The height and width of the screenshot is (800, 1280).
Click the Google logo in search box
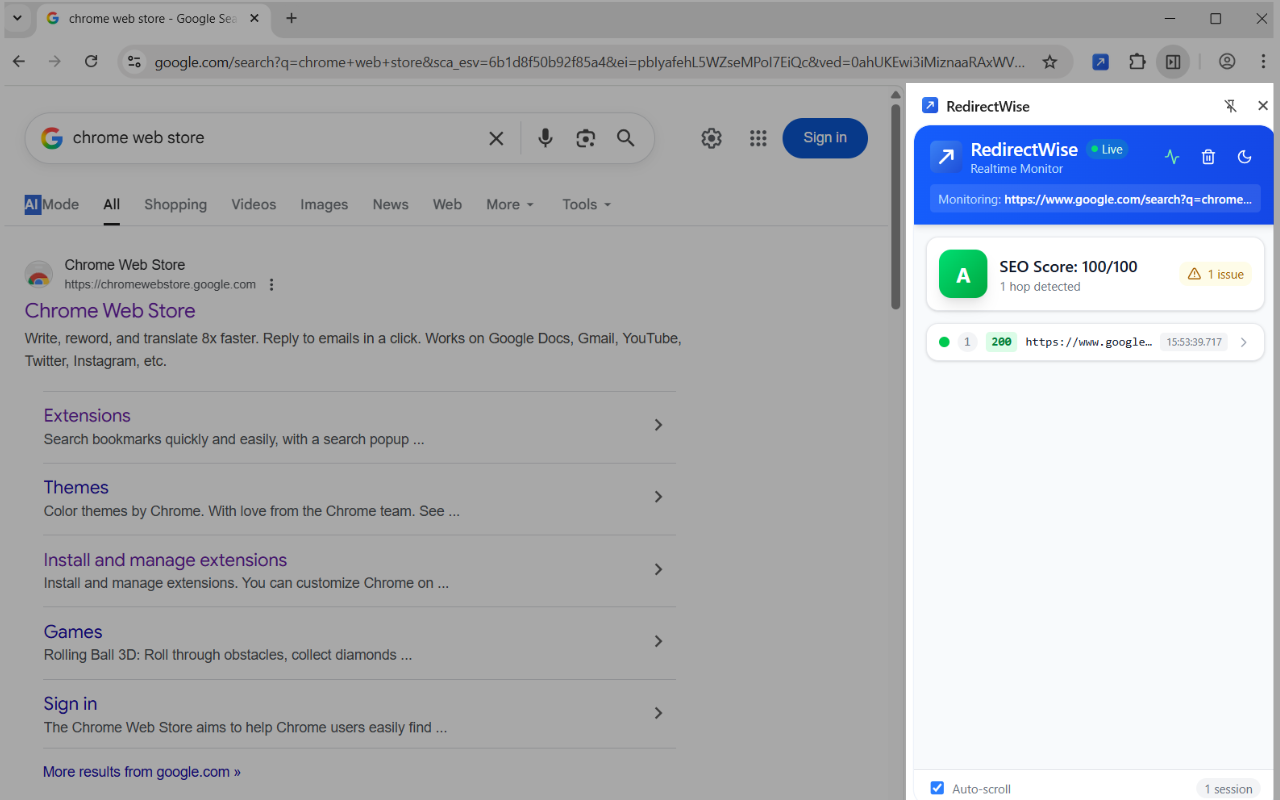pos(52,138)
